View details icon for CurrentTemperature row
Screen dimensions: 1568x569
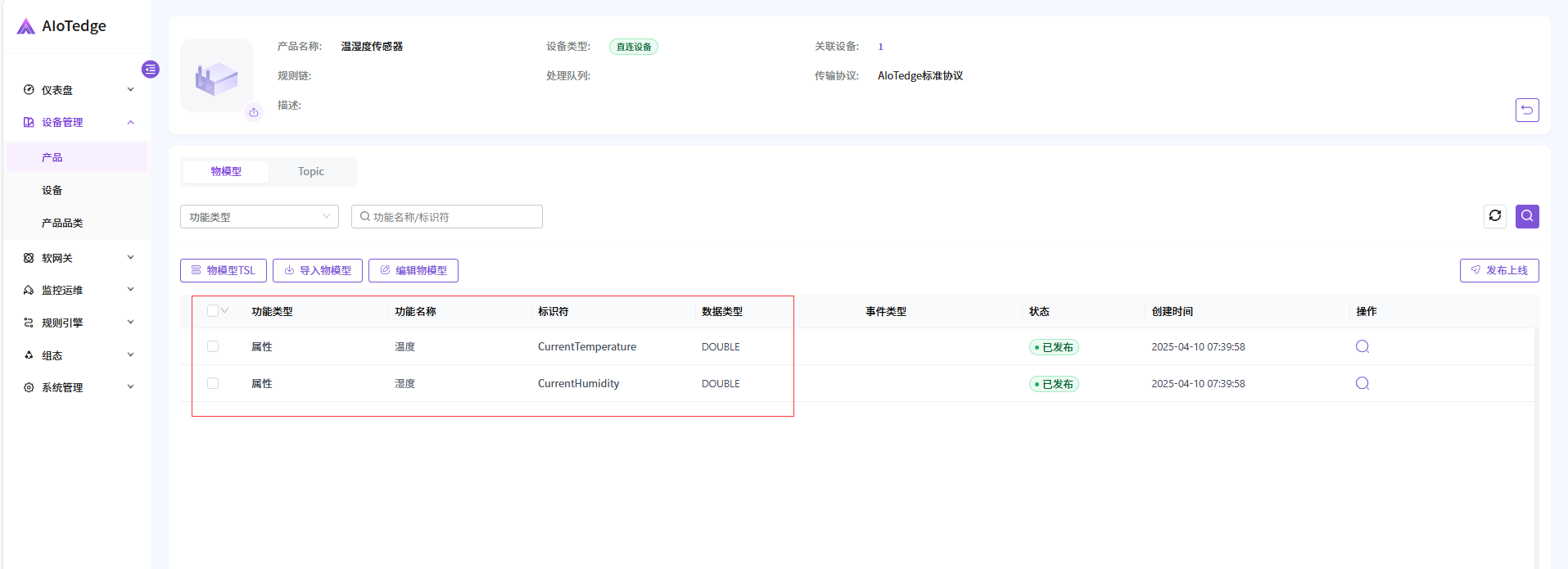(1362, 346)
